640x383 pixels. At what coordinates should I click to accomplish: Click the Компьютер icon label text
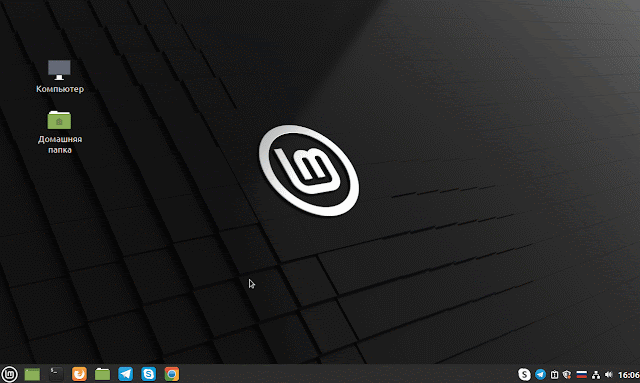pos(60,89)
